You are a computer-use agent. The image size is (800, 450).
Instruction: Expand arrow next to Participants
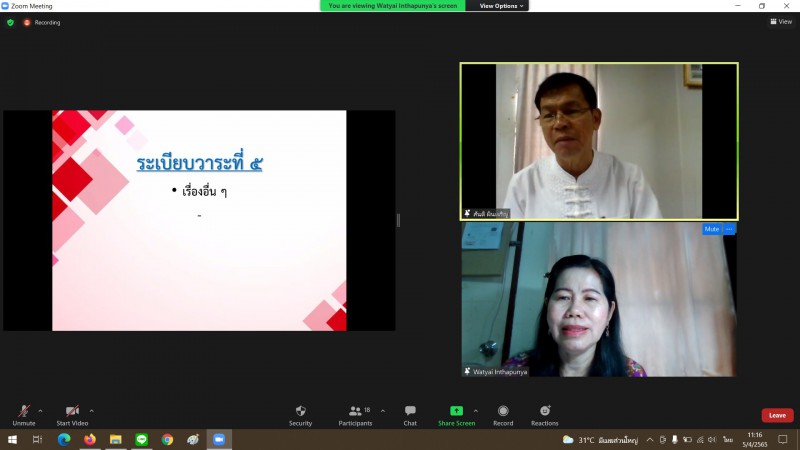tap(383, 411)
